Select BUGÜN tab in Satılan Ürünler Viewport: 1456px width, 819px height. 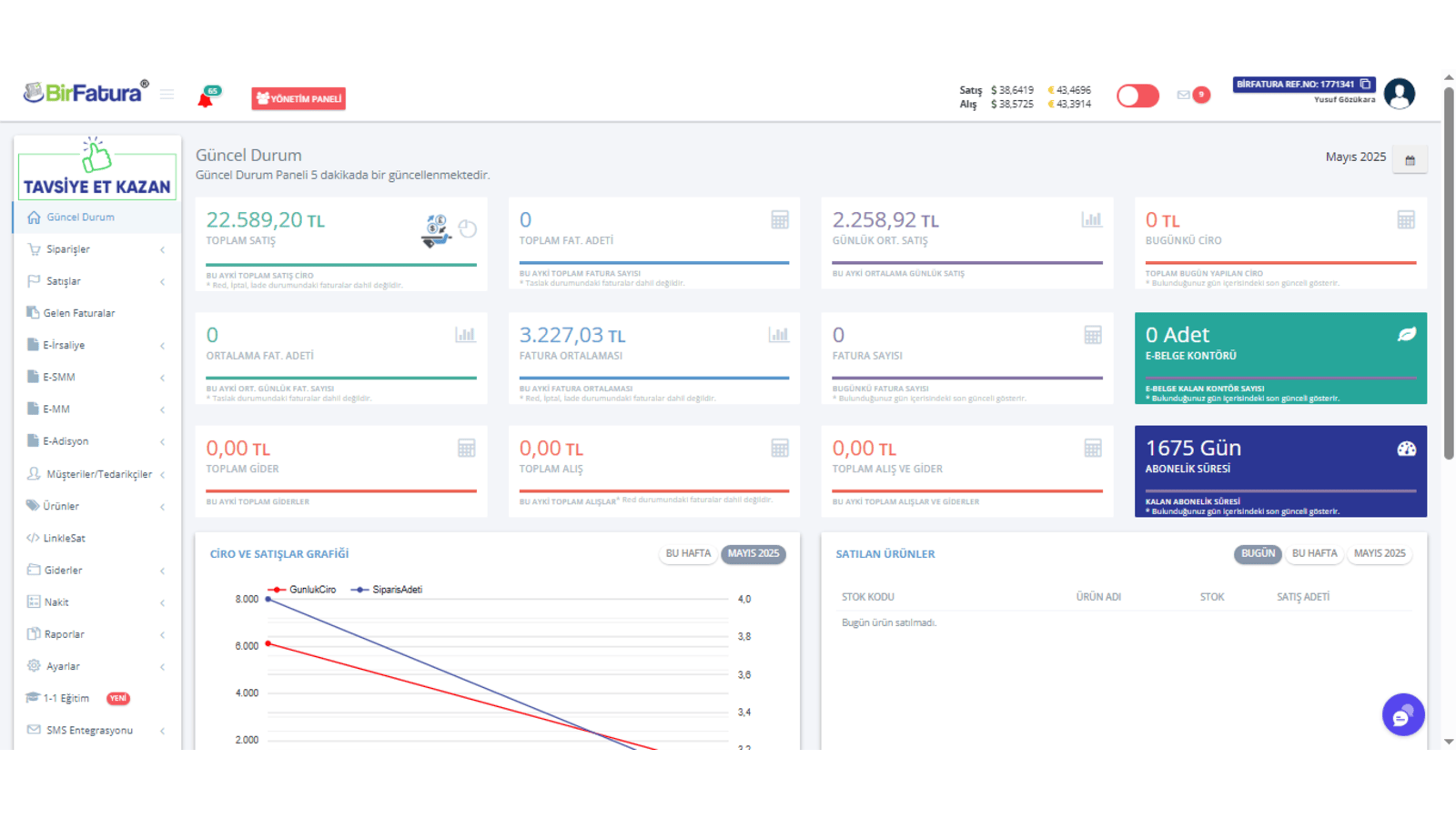click(x=1258, y=553)
